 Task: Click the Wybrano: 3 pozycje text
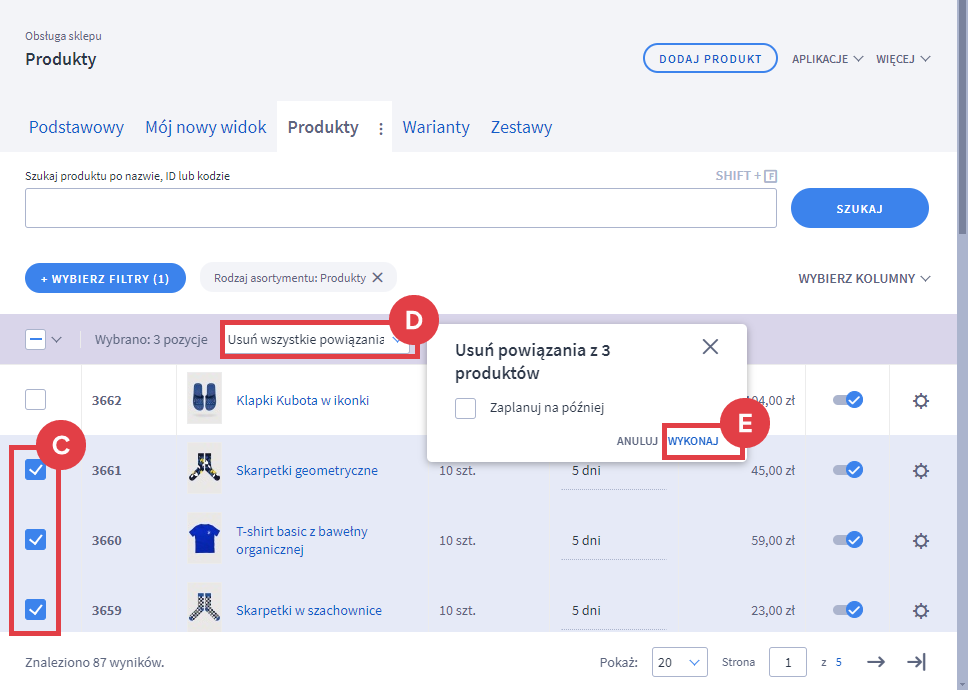click(x=151, y=340)
